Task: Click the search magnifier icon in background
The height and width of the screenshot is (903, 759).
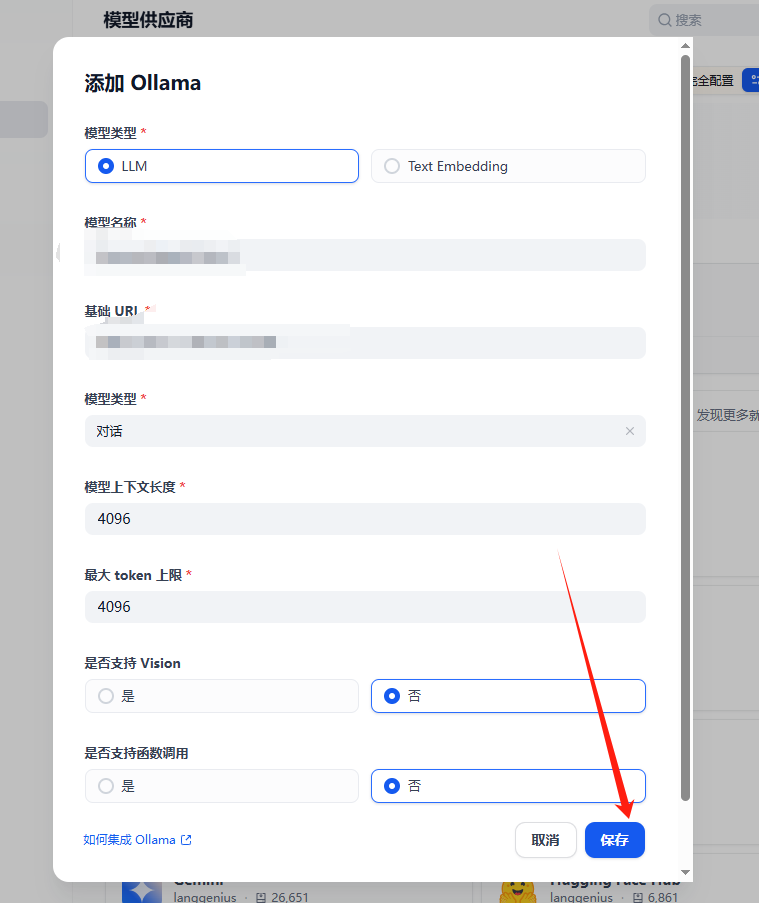Action: pos(665,20)
